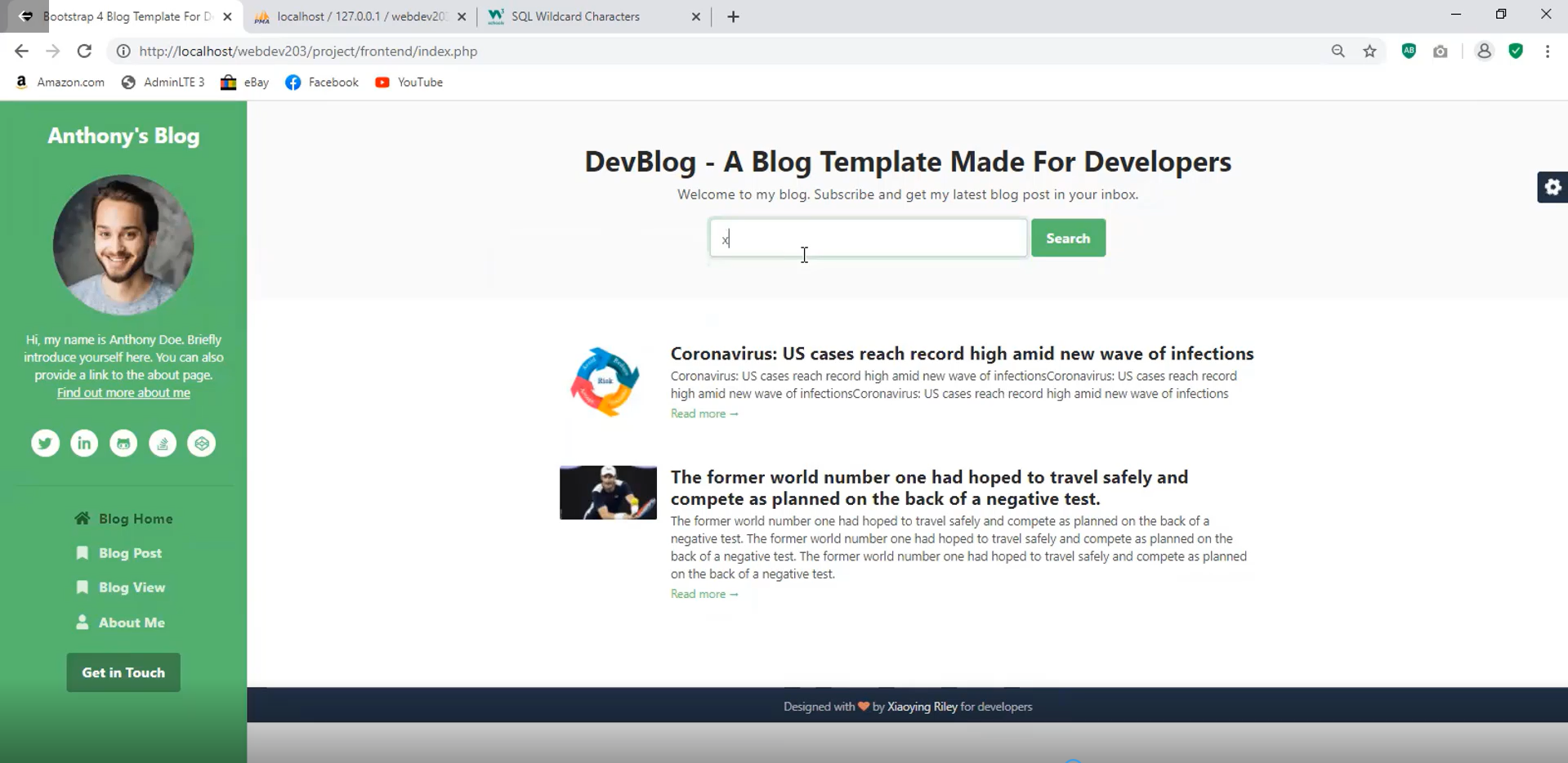1568x763 pixels.
Task: Open the LinkedIn icon in sidebar
Action: coord(84,443)
